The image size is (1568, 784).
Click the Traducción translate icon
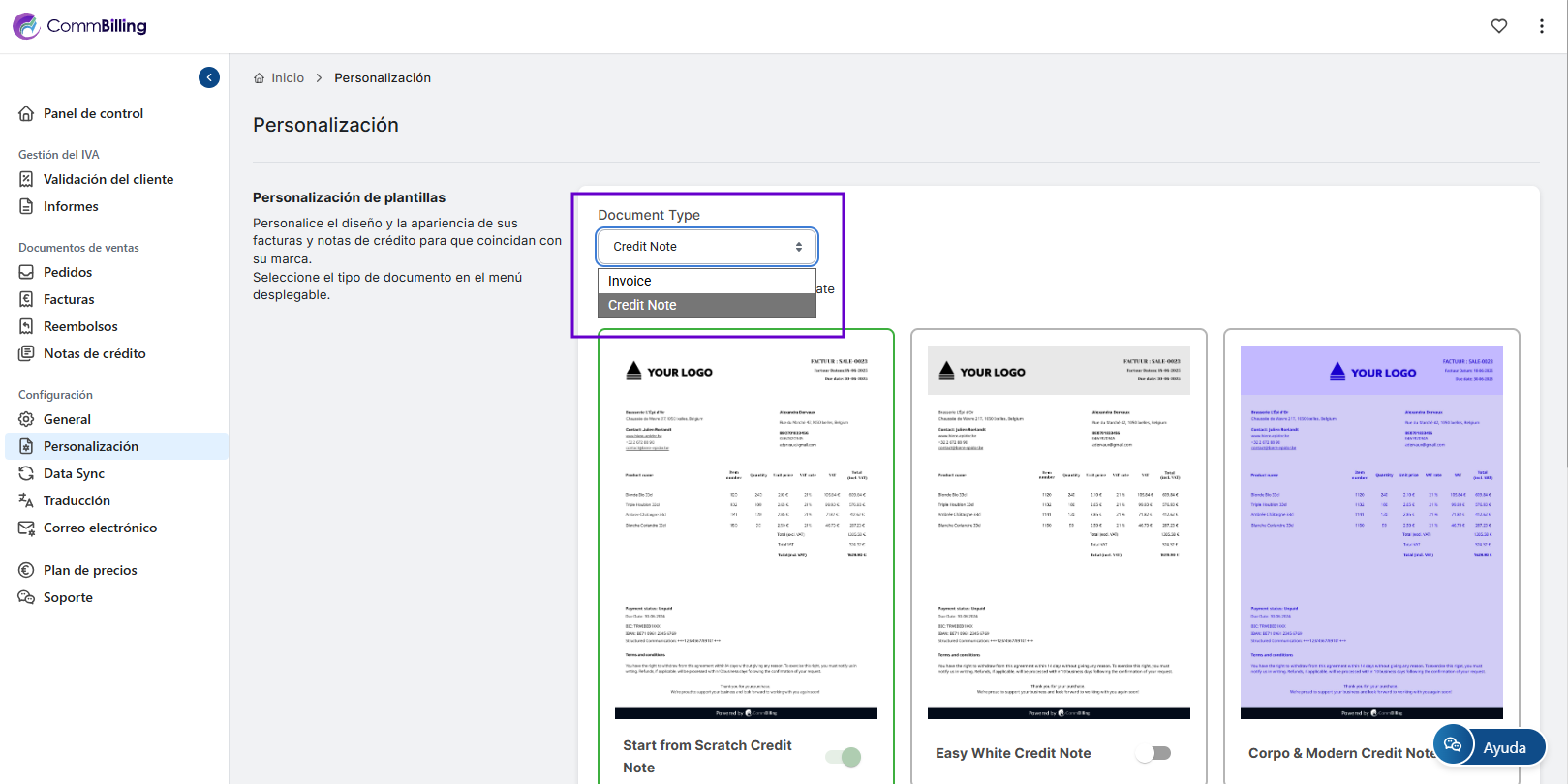click(x=26, y=500)
